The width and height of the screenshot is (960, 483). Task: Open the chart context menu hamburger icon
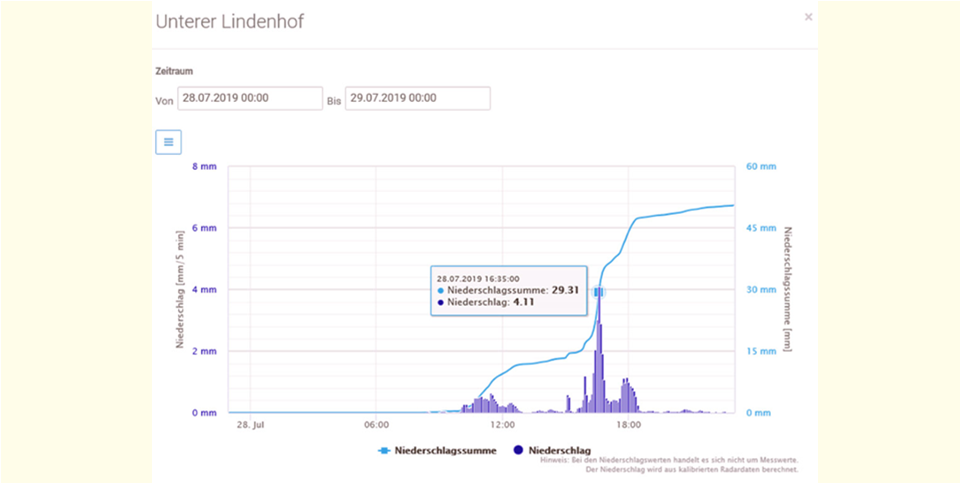point(168,142)
